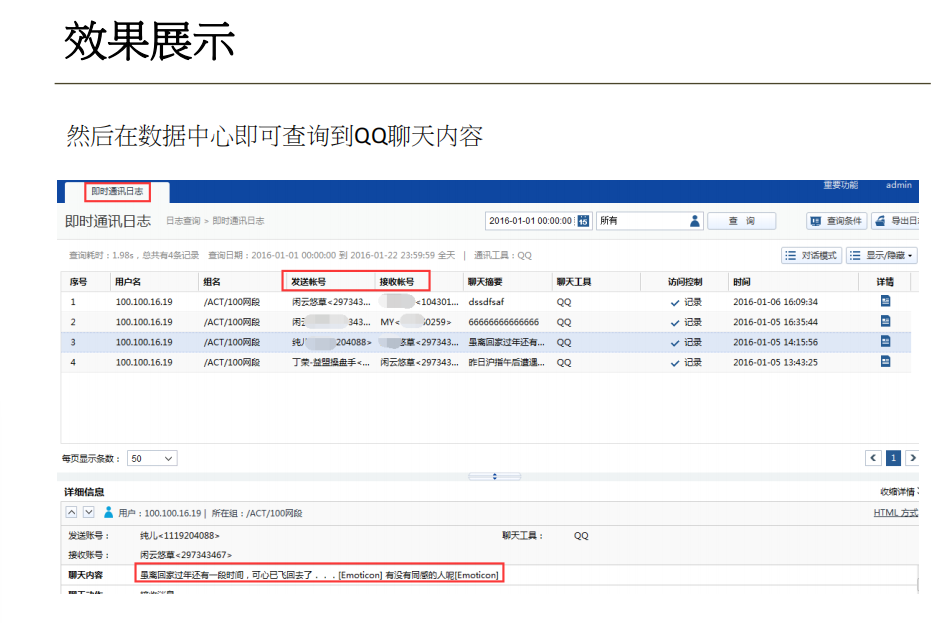Click timestamp 2016-01-06 16:09:34

[775, 302]
